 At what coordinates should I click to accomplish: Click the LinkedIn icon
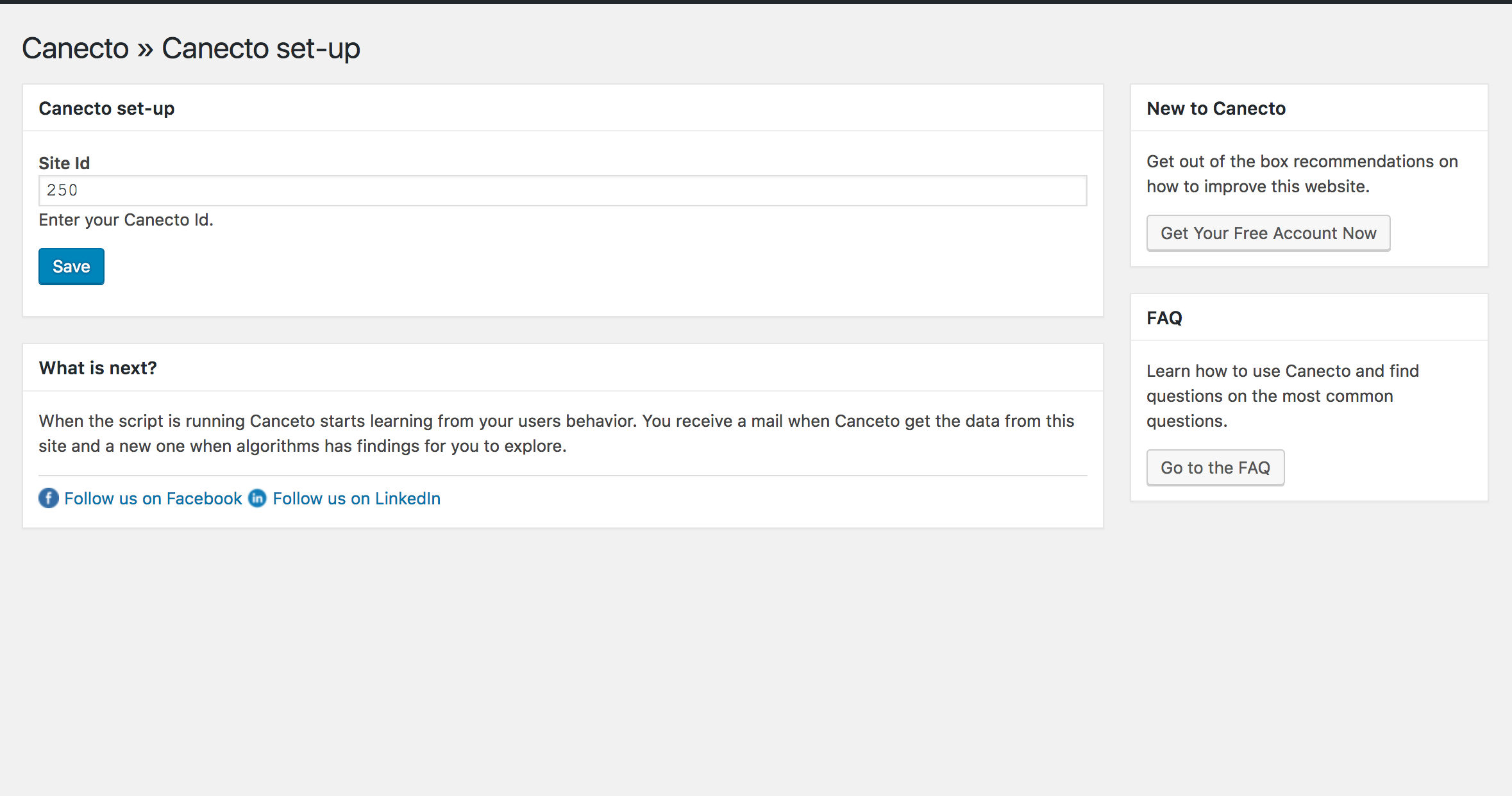coord(257,498)
